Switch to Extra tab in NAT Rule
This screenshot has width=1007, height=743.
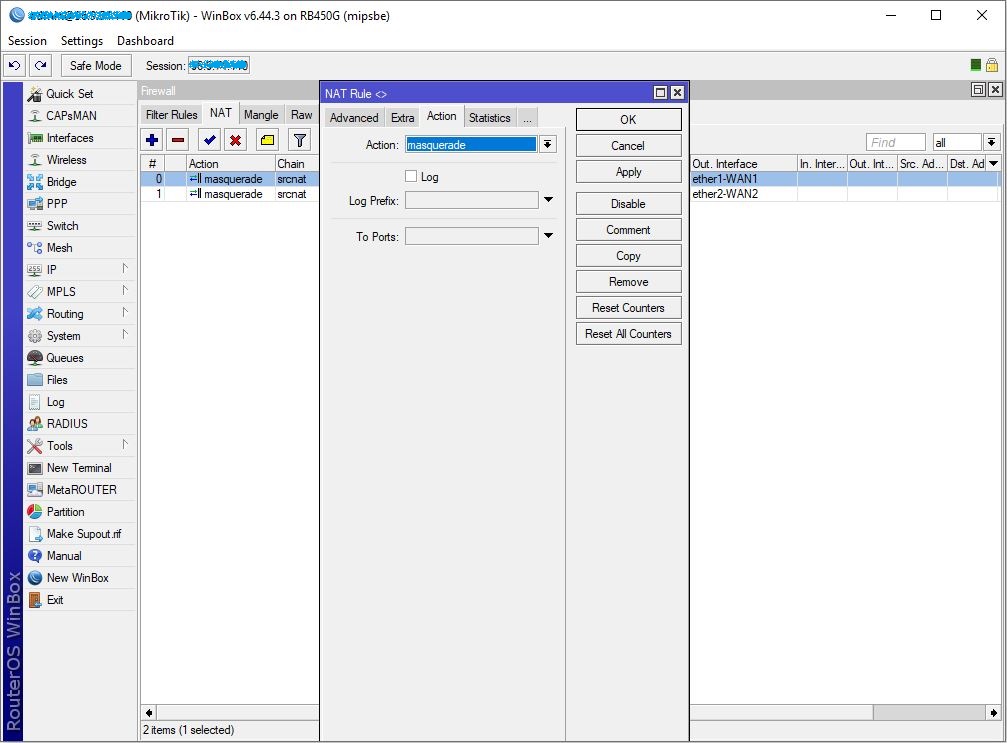[x=403, y=118]
